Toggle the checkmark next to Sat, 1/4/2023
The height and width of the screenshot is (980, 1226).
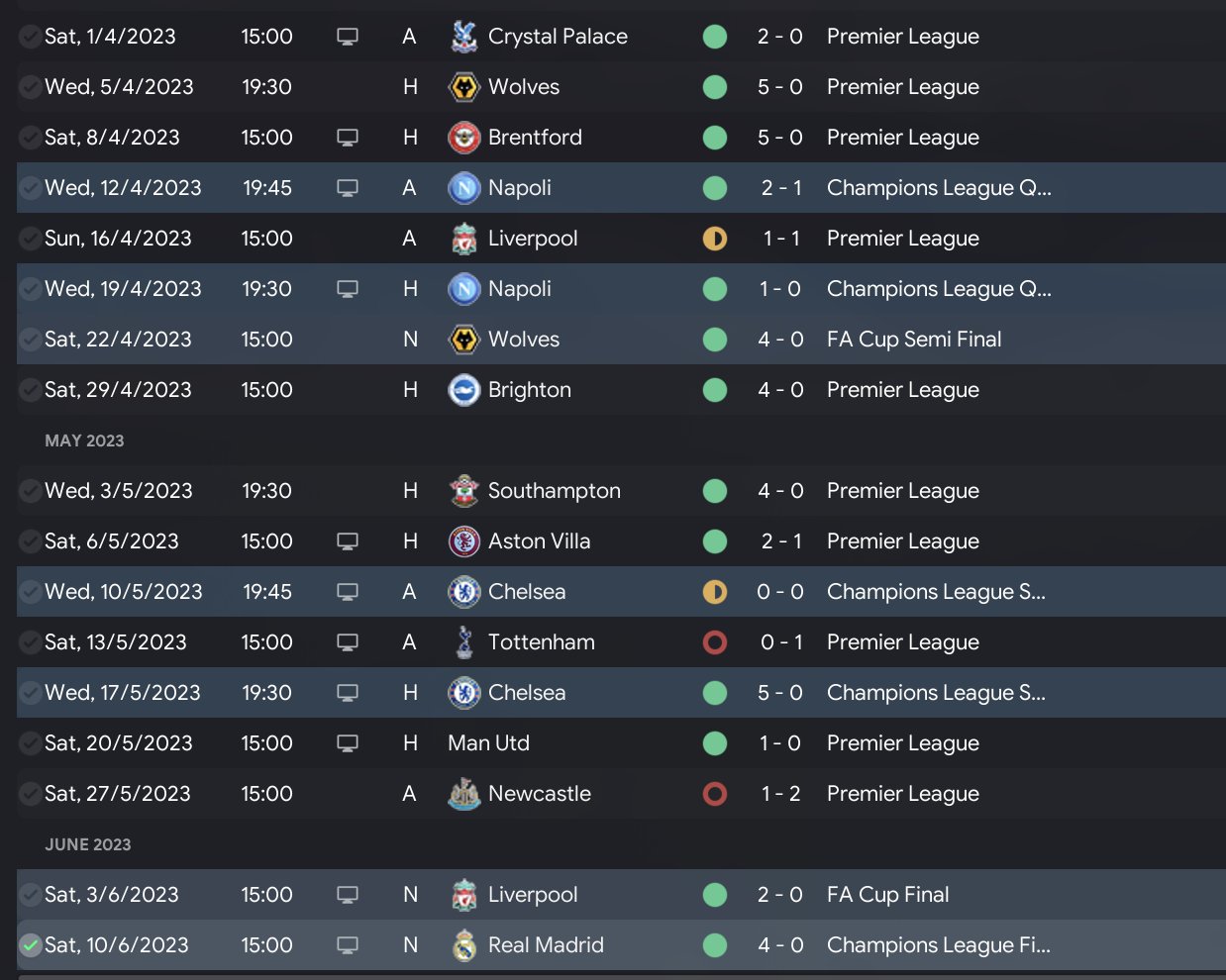[31, 37]
